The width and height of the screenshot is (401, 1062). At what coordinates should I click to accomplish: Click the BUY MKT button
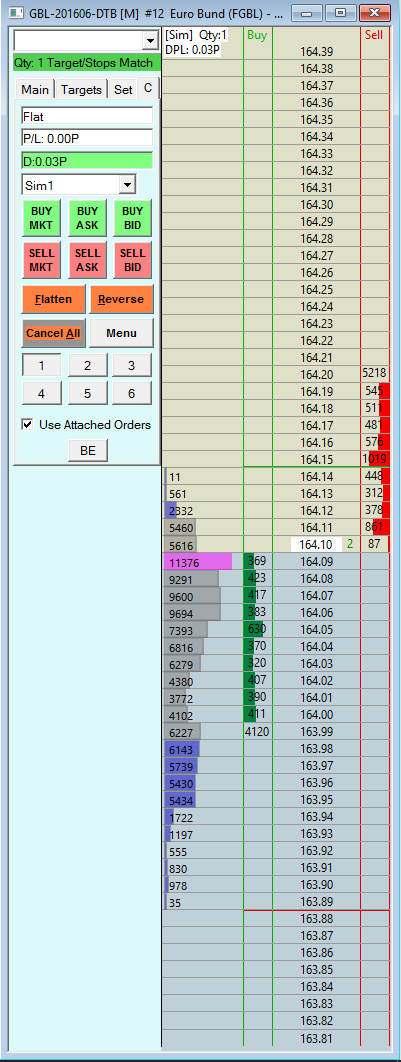click(x=41, y=217)
